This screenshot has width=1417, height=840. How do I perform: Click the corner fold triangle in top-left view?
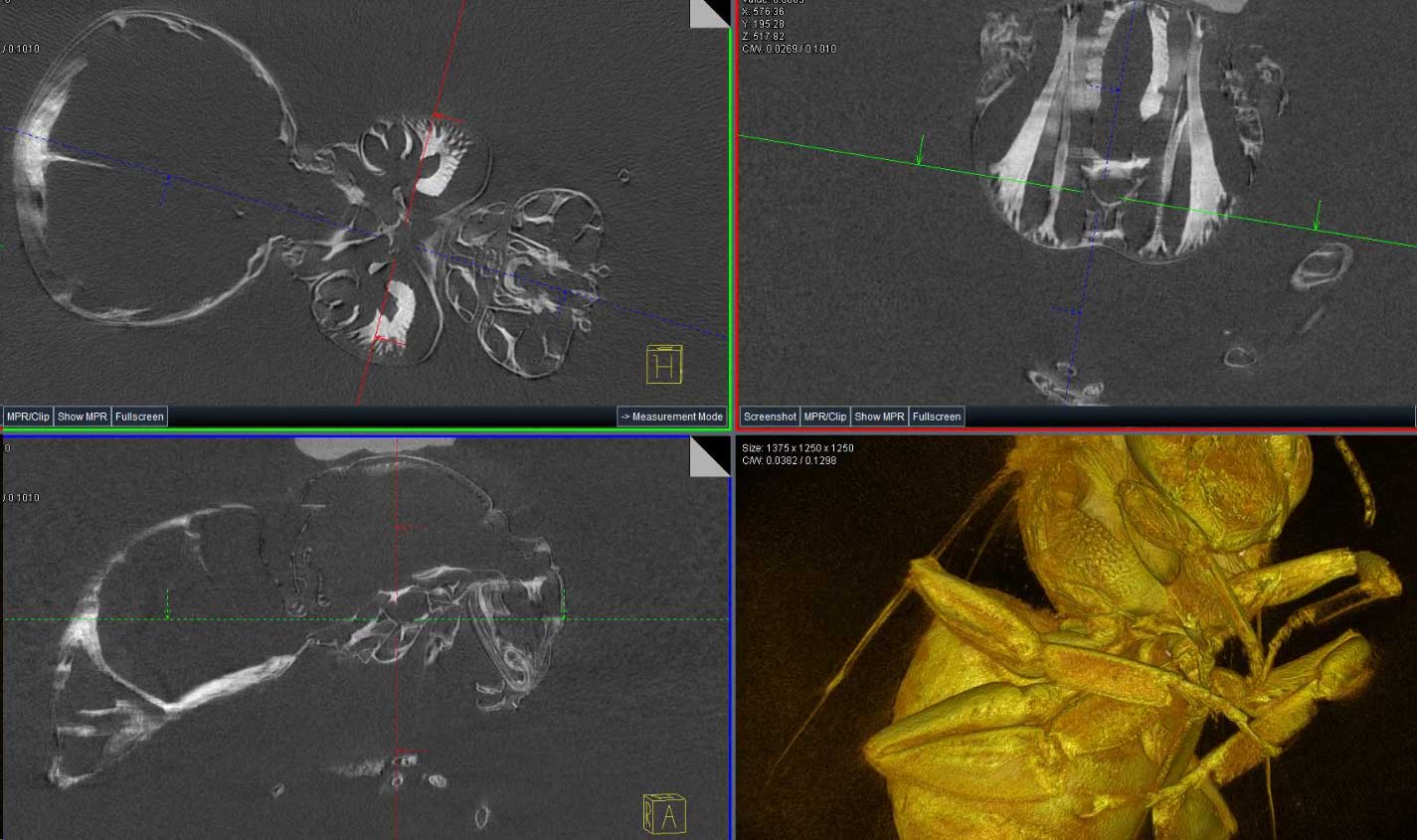711,13
